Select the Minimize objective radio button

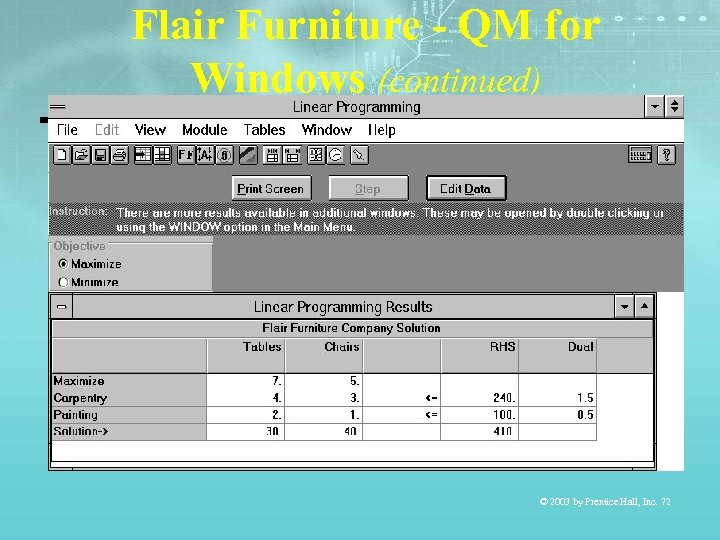pyautogui.click(x=63, y=282)
